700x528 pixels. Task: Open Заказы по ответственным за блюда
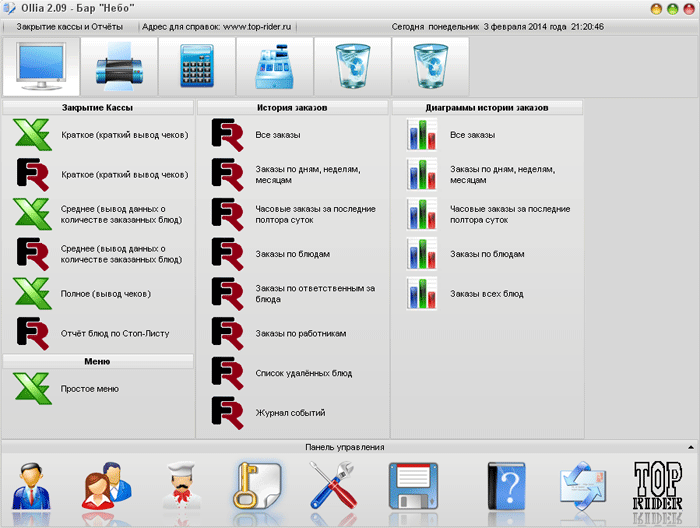click(315, 294)
